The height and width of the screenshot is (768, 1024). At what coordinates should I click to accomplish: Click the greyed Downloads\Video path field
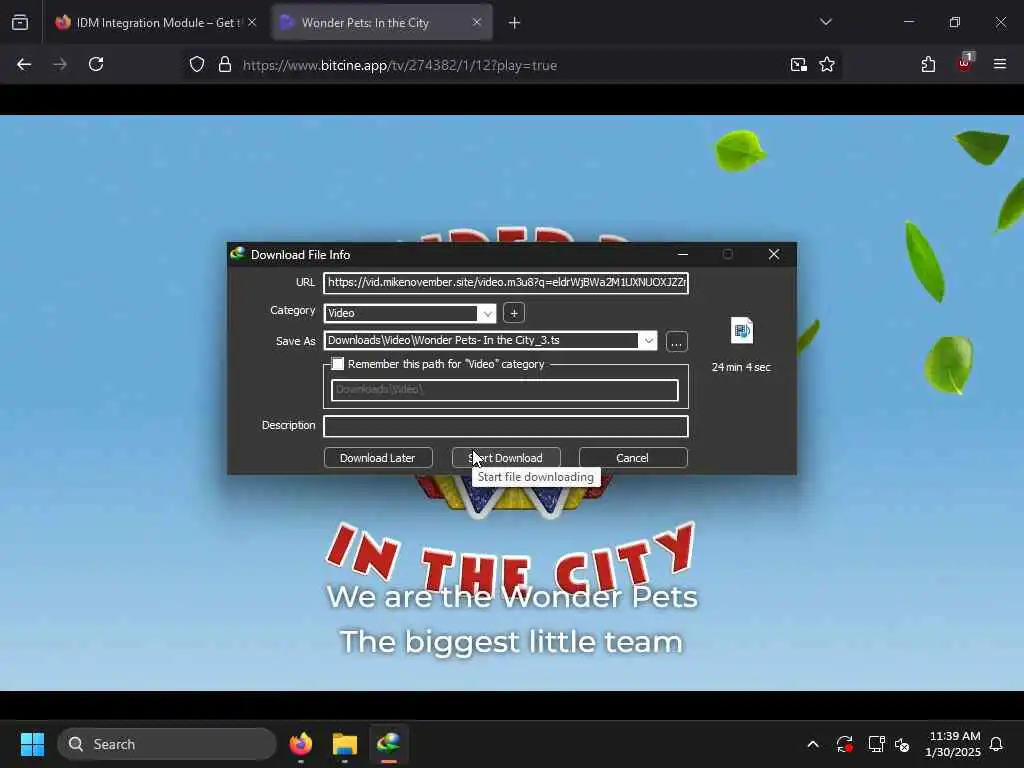(x=505, y=390)
